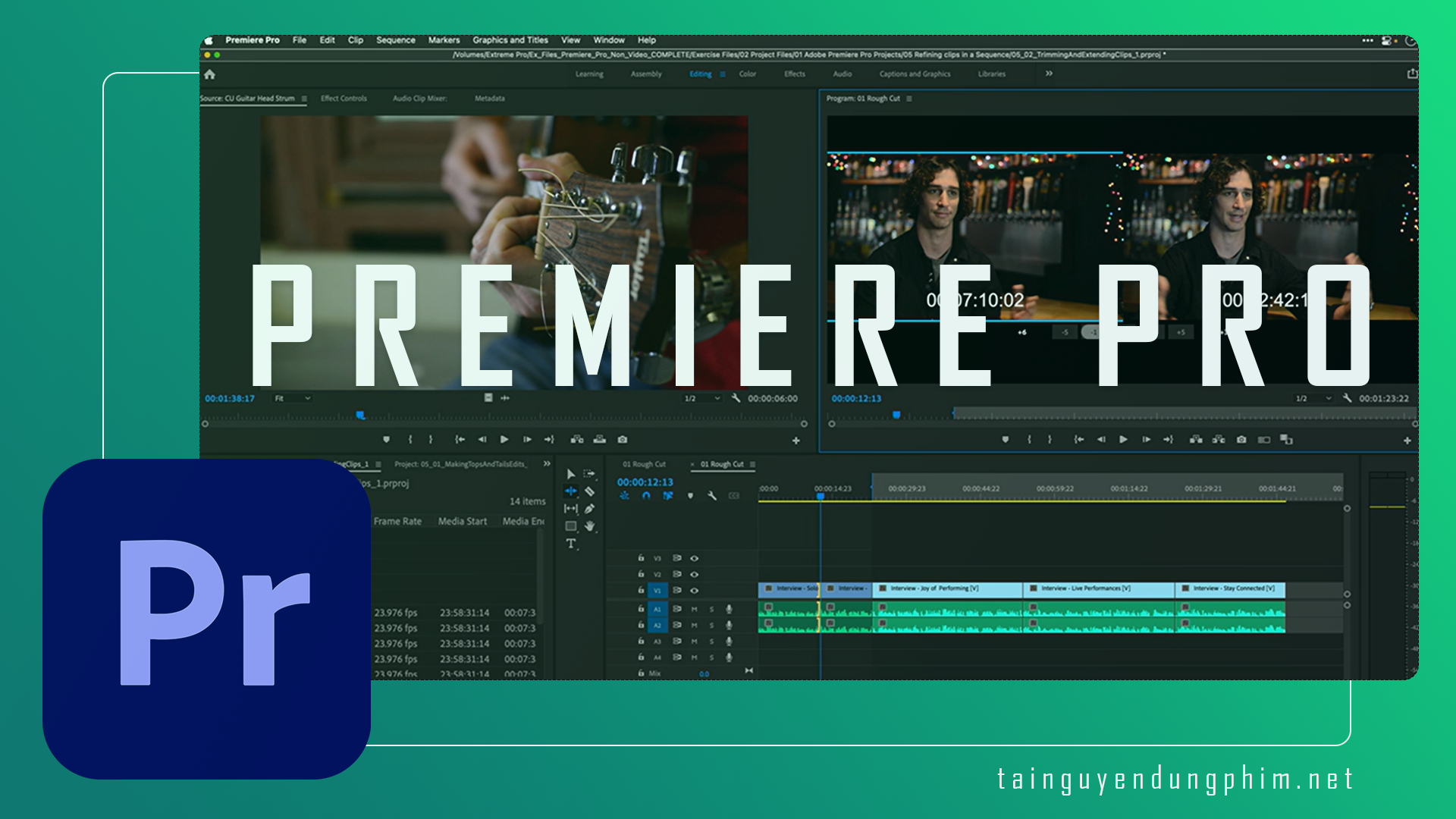Open Graphics and Titles menu
Screen dimensions: 1456x819
click(x=510, y=40)
